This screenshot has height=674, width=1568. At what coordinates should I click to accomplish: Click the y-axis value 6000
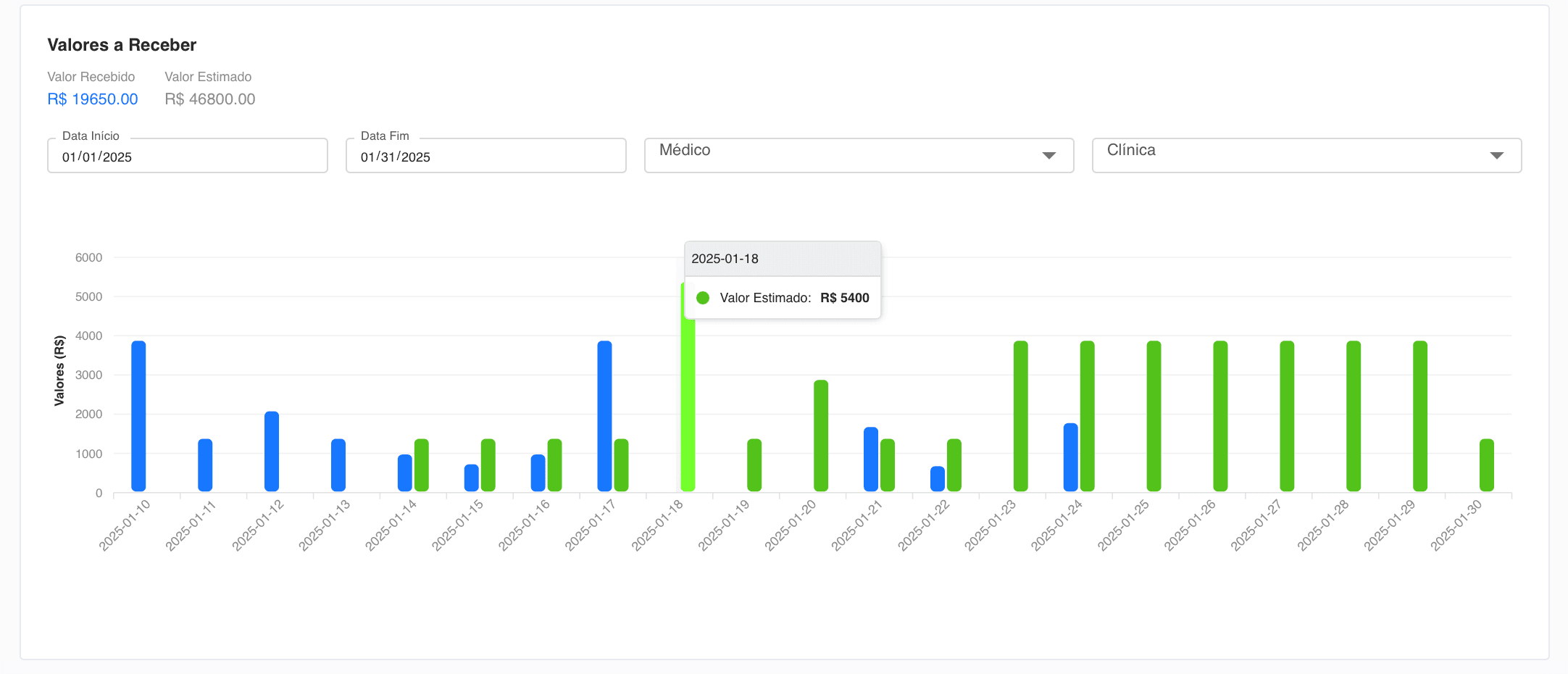tap(89, 258)
